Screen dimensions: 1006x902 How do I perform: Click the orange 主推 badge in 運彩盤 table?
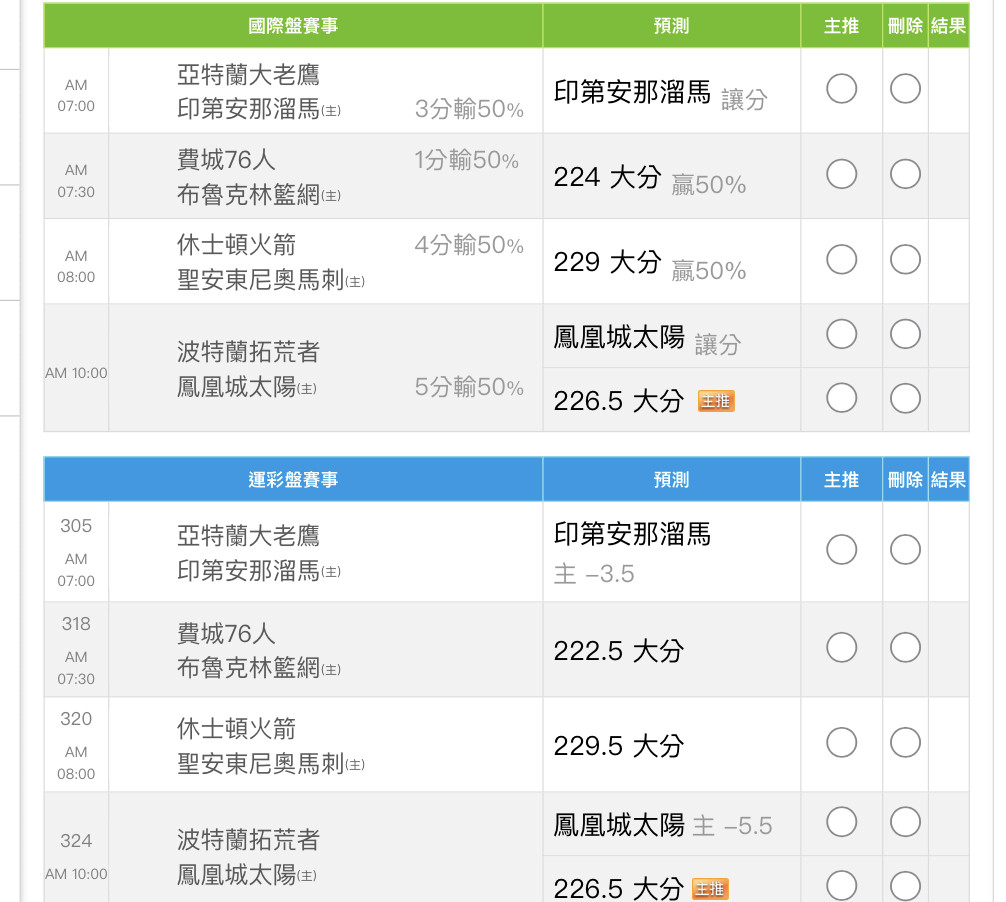[x=710, y=889]
